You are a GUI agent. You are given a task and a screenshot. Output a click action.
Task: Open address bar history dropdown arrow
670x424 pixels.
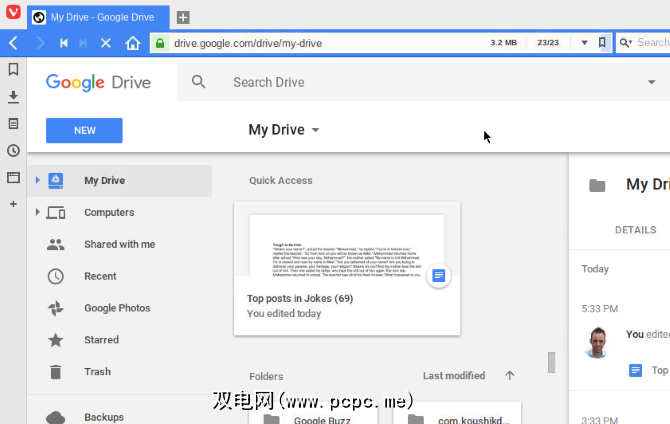(x=584, y=43)
